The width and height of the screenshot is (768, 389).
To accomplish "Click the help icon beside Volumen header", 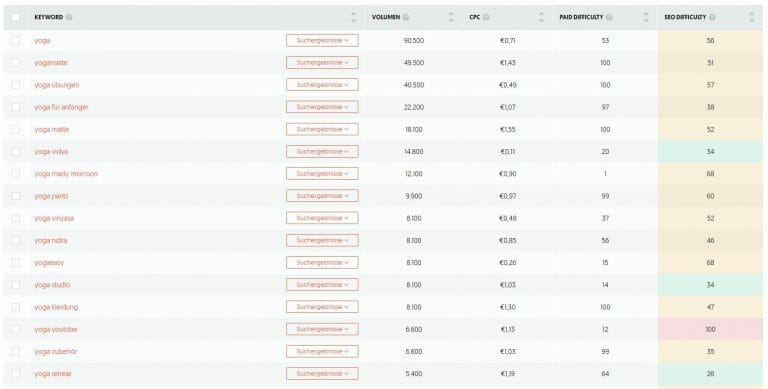I will (x=406, y=17).
